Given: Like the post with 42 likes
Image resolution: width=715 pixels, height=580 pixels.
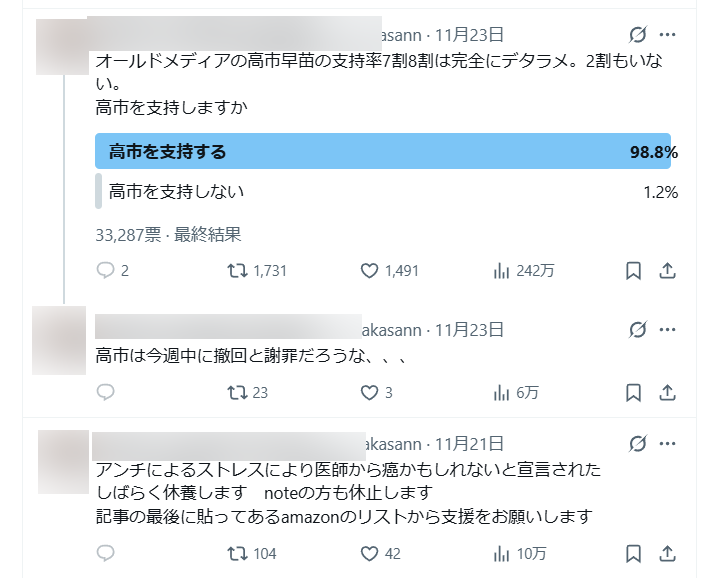Looking at the screenshot, I should click(x=369, y=553).
